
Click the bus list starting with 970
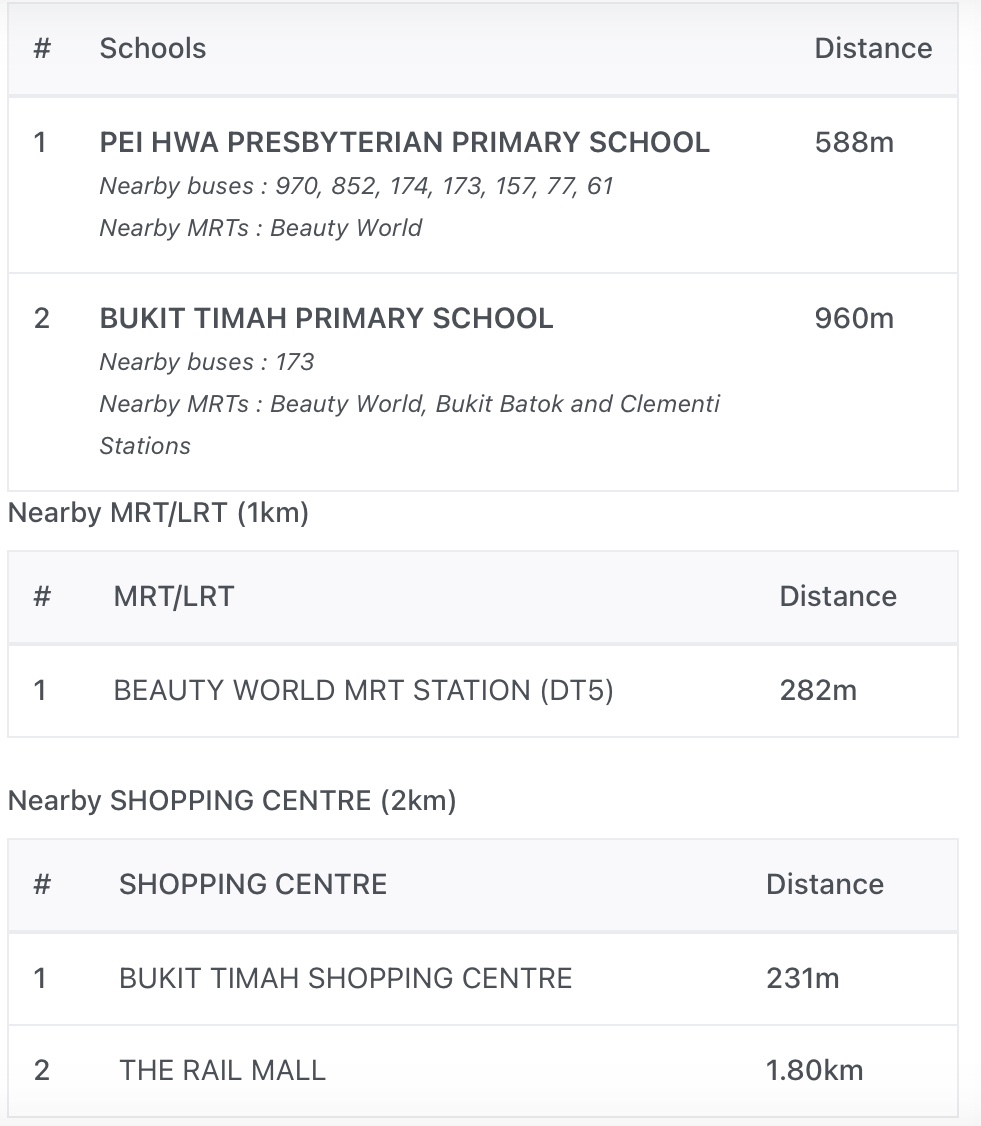tap(356, 186)
